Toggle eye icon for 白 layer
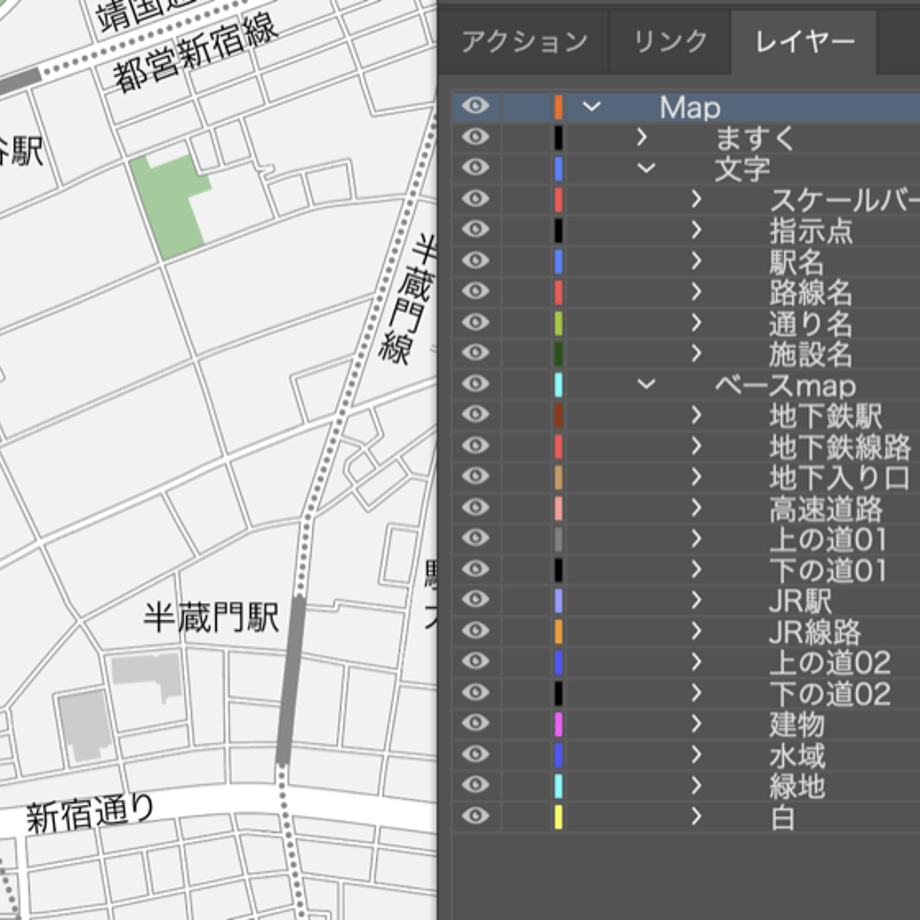The image size is (920, 920). point(475,816)
